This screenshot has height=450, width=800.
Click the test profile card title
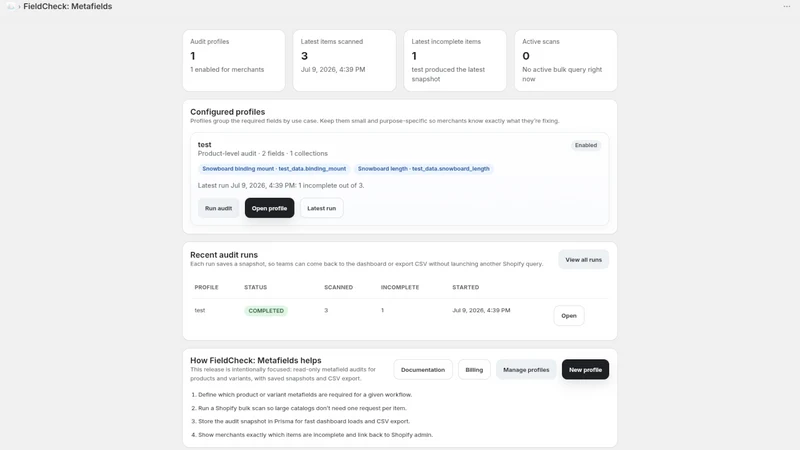coord(205,145)
